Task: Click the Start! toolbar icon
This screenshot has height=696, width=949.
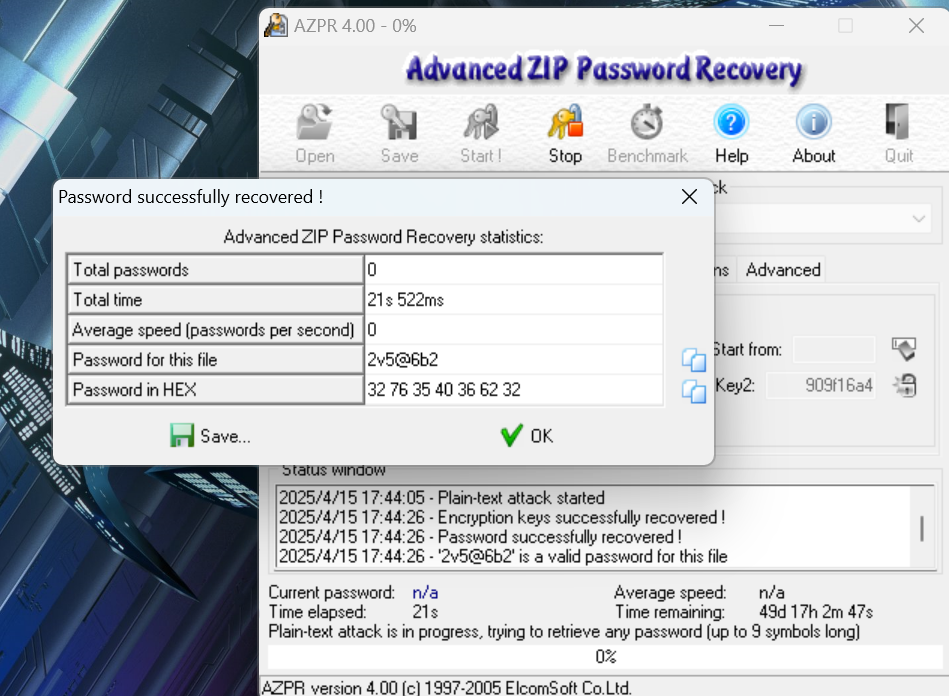Action: click(481, 123)
